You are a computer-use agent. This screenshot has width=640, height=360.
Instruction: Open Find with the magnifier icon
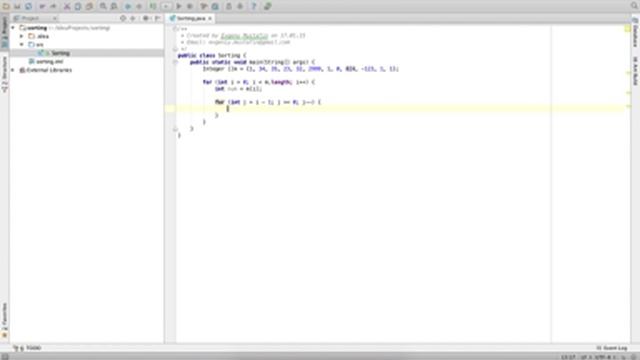click(x=103, y=6)
